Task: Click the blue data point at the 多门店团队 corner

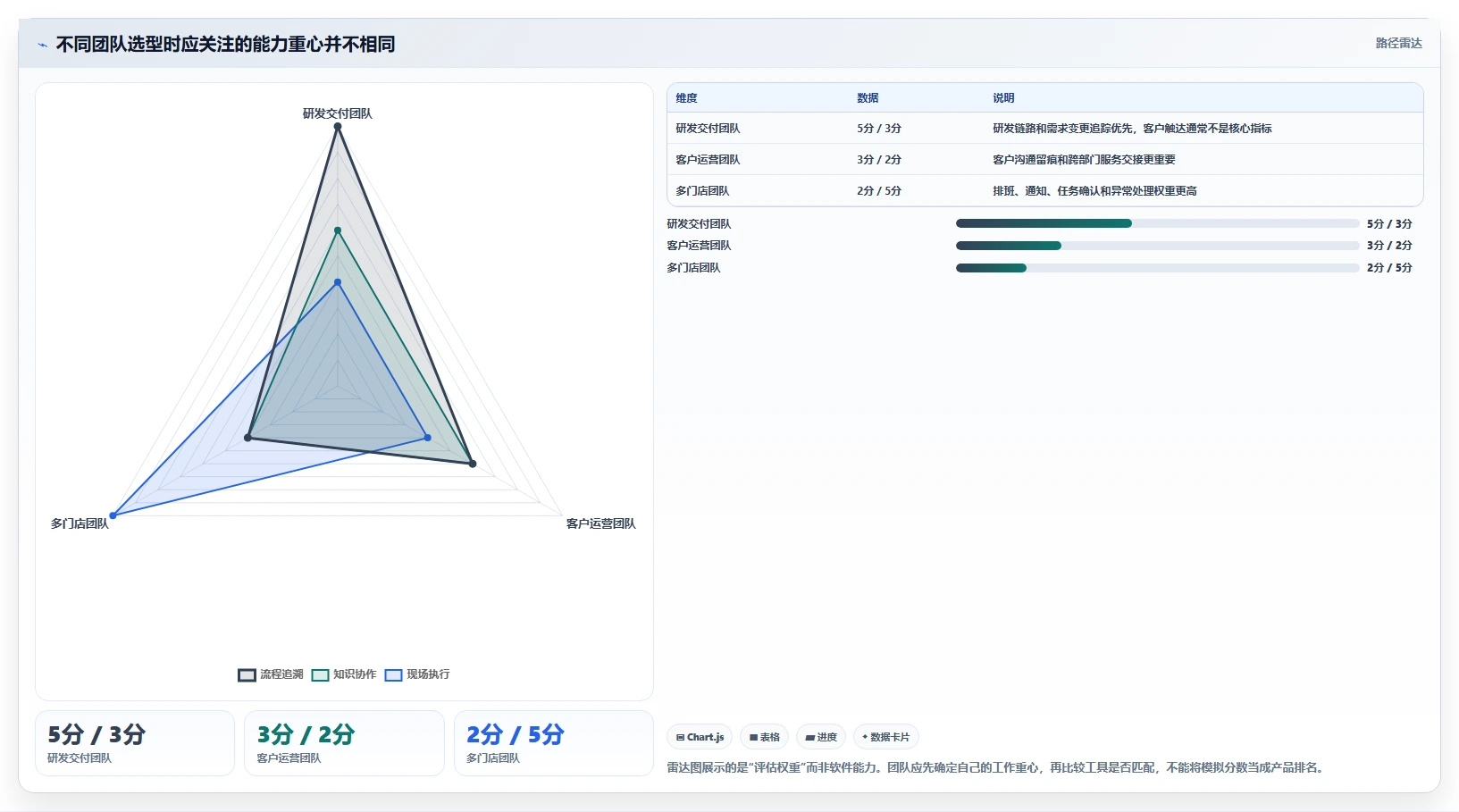Action: [x=113, y=515]
